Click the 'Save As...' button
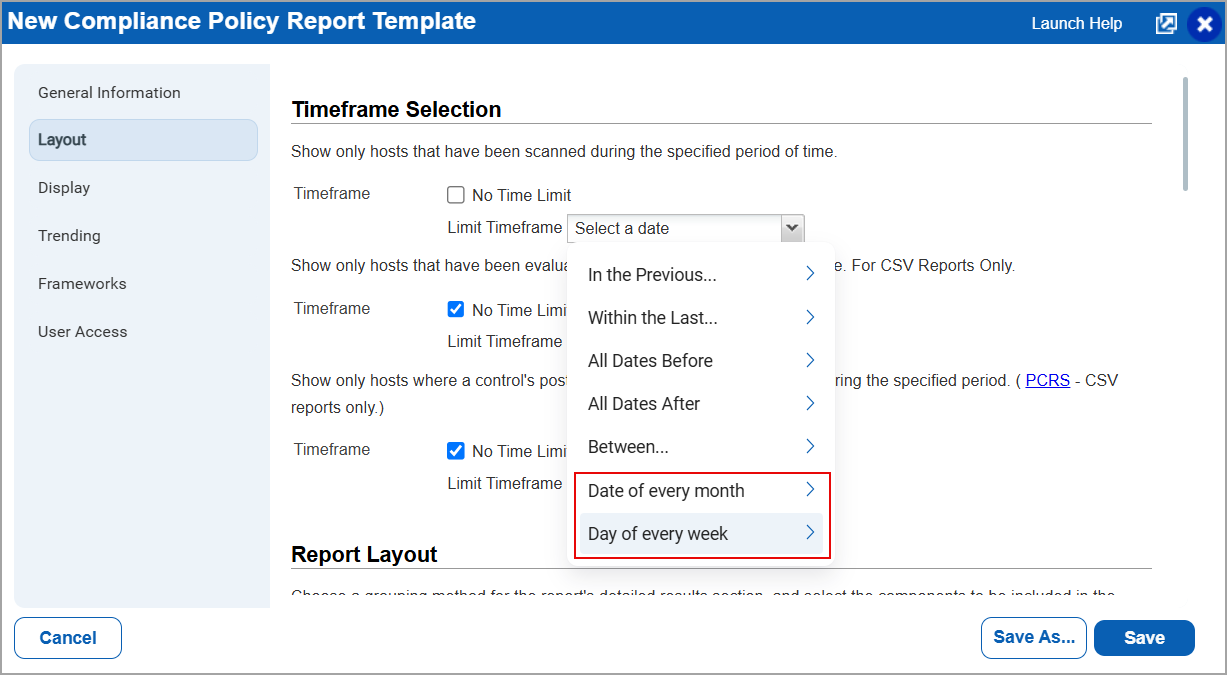Viewport: 1227px width, 675px height. [1034, 638]
